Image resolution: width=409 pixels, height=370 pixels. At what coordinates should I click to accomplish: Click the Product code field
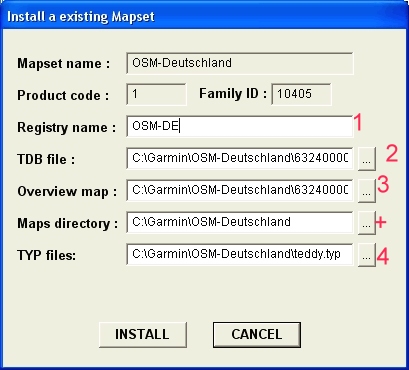coord(156,94)
